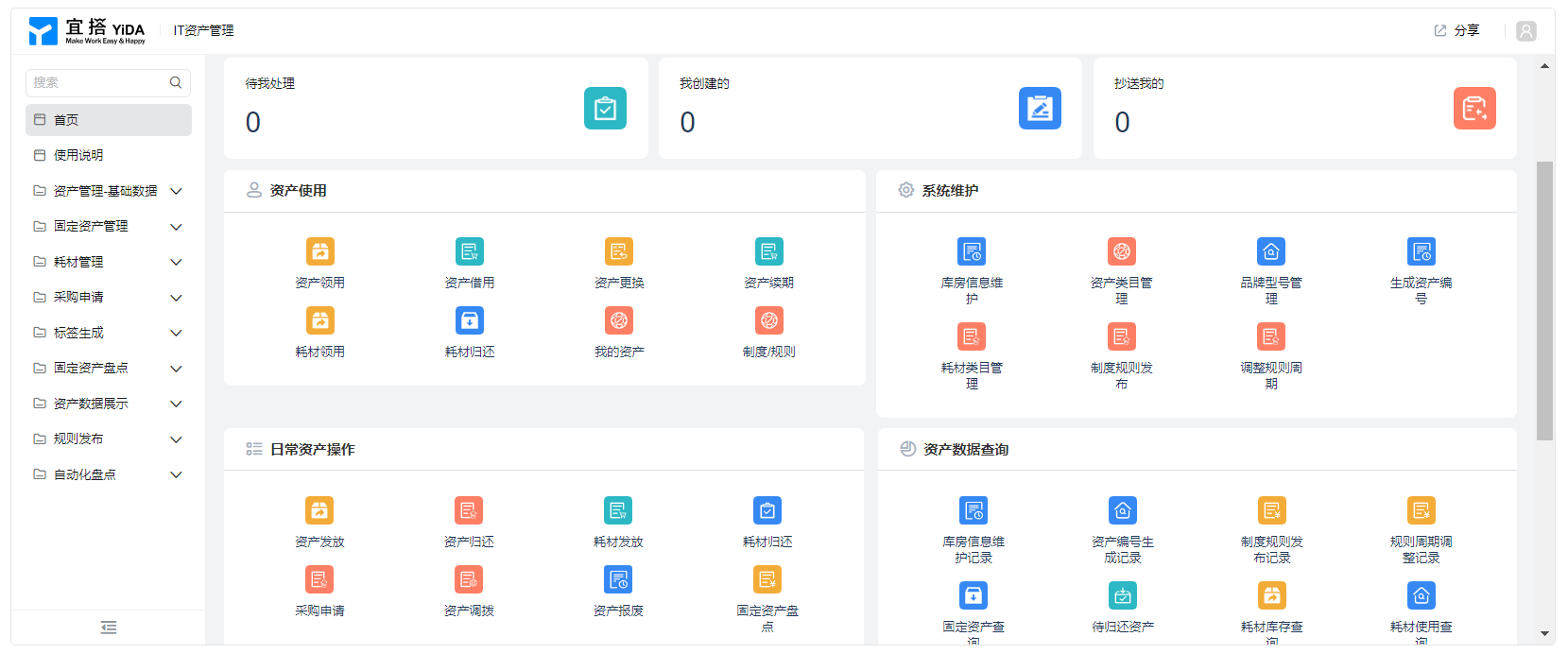The height and width of the screenshot is (654, 1568).
Task: Expand the 规则发布 sidebar group
Action: [109, 439]
